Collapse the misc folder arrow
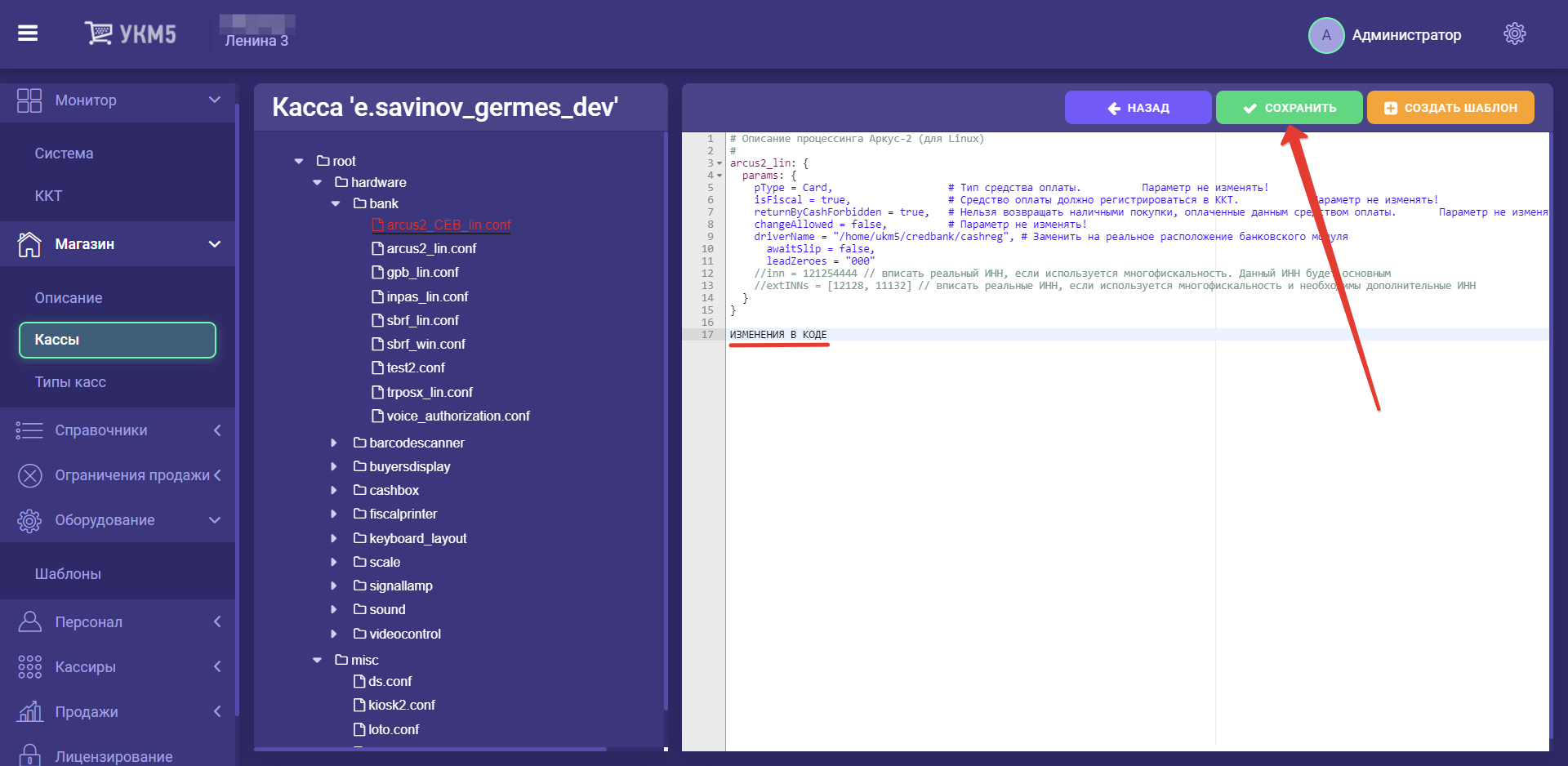Viewport: 1568px width, 766px height. pos(317,660)
